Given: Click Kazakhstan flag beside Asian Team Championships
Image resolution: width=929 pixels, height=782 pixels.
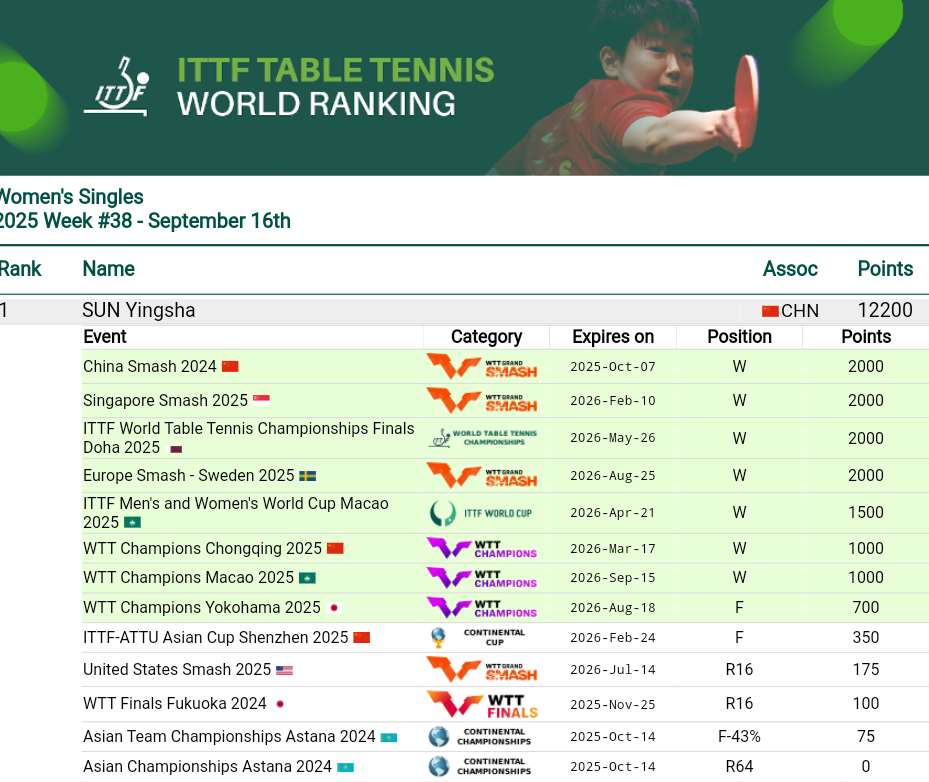Looking at the screenshot, I should coord(389,738).
